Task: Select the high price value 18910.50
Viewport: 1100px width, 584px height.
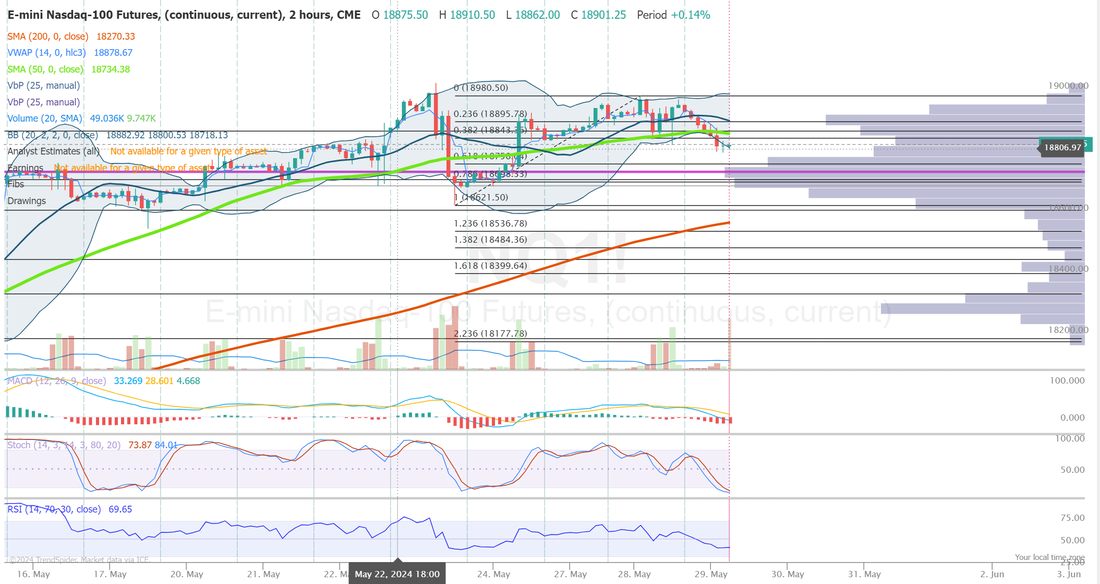Action: pos(472,15)
